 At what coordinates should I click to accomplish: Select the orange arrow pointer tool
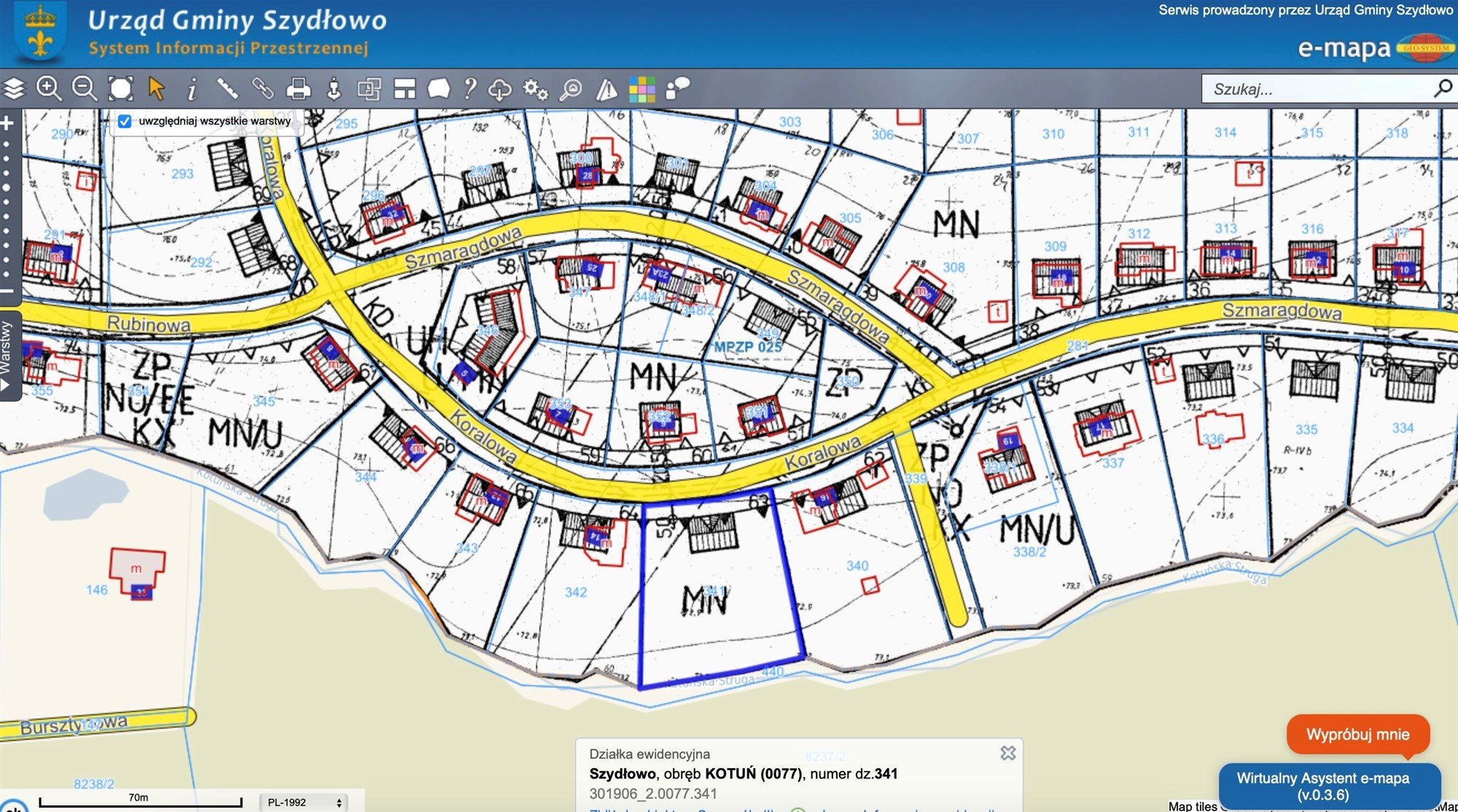156,89
